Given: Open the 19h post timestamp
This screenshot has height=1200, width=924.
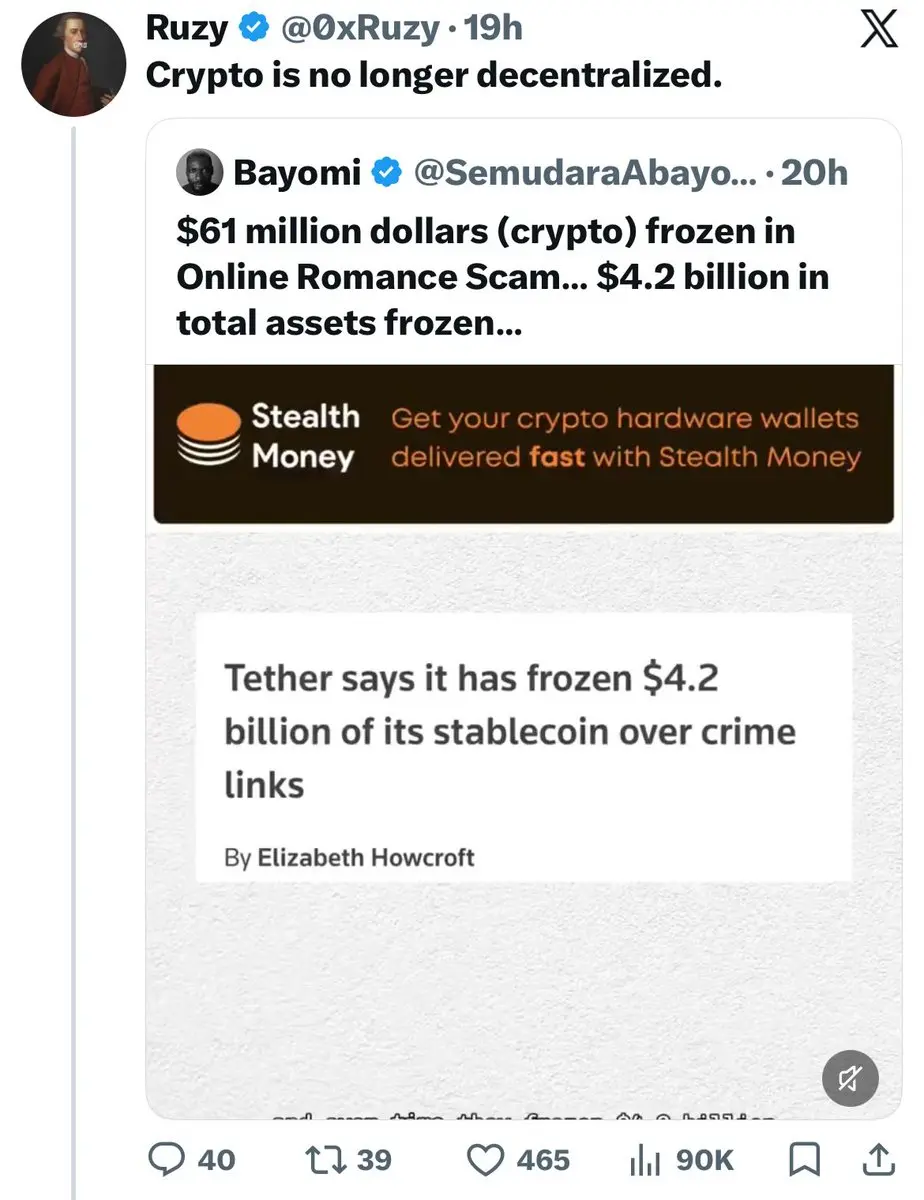Looking at the screenshot, I should pyautogui.click(x=495, y=29).
